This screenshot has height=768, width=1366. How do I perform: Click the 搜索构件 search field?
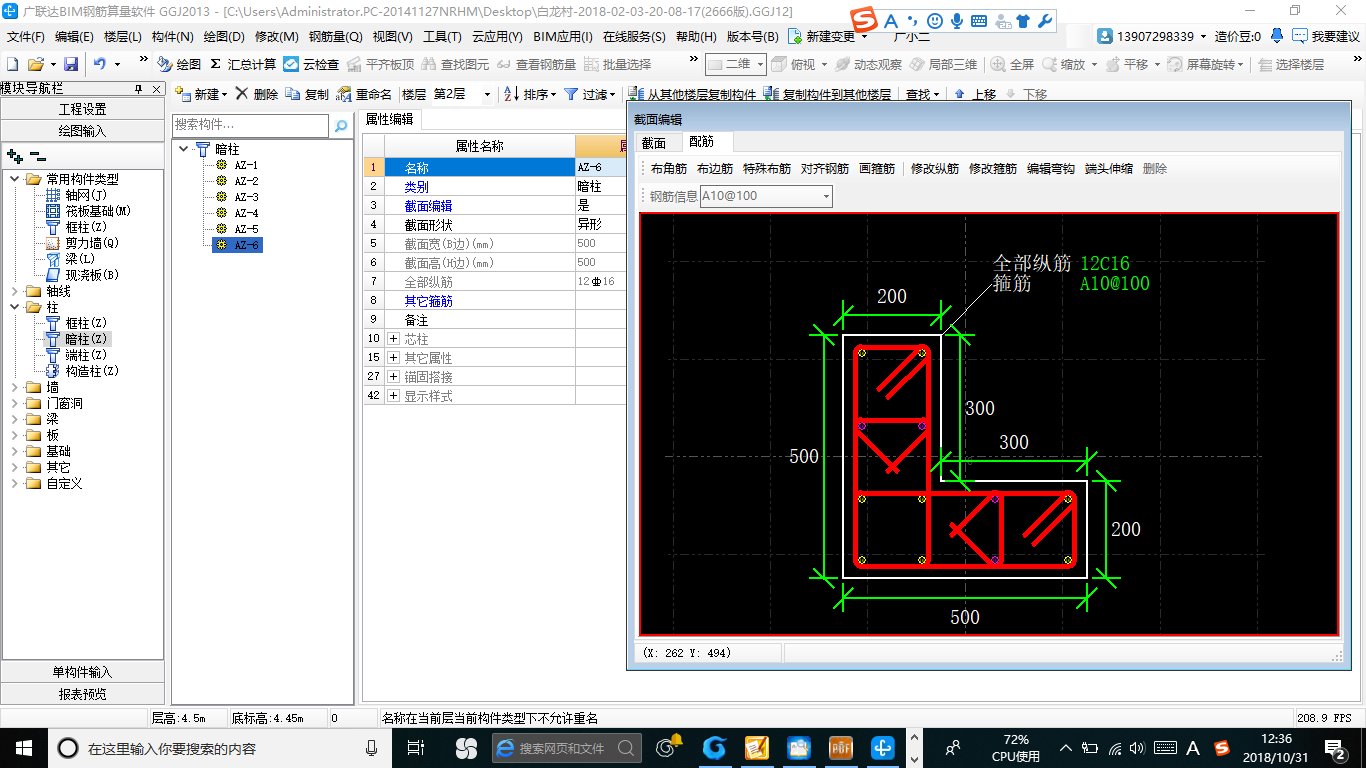(250, 126)
